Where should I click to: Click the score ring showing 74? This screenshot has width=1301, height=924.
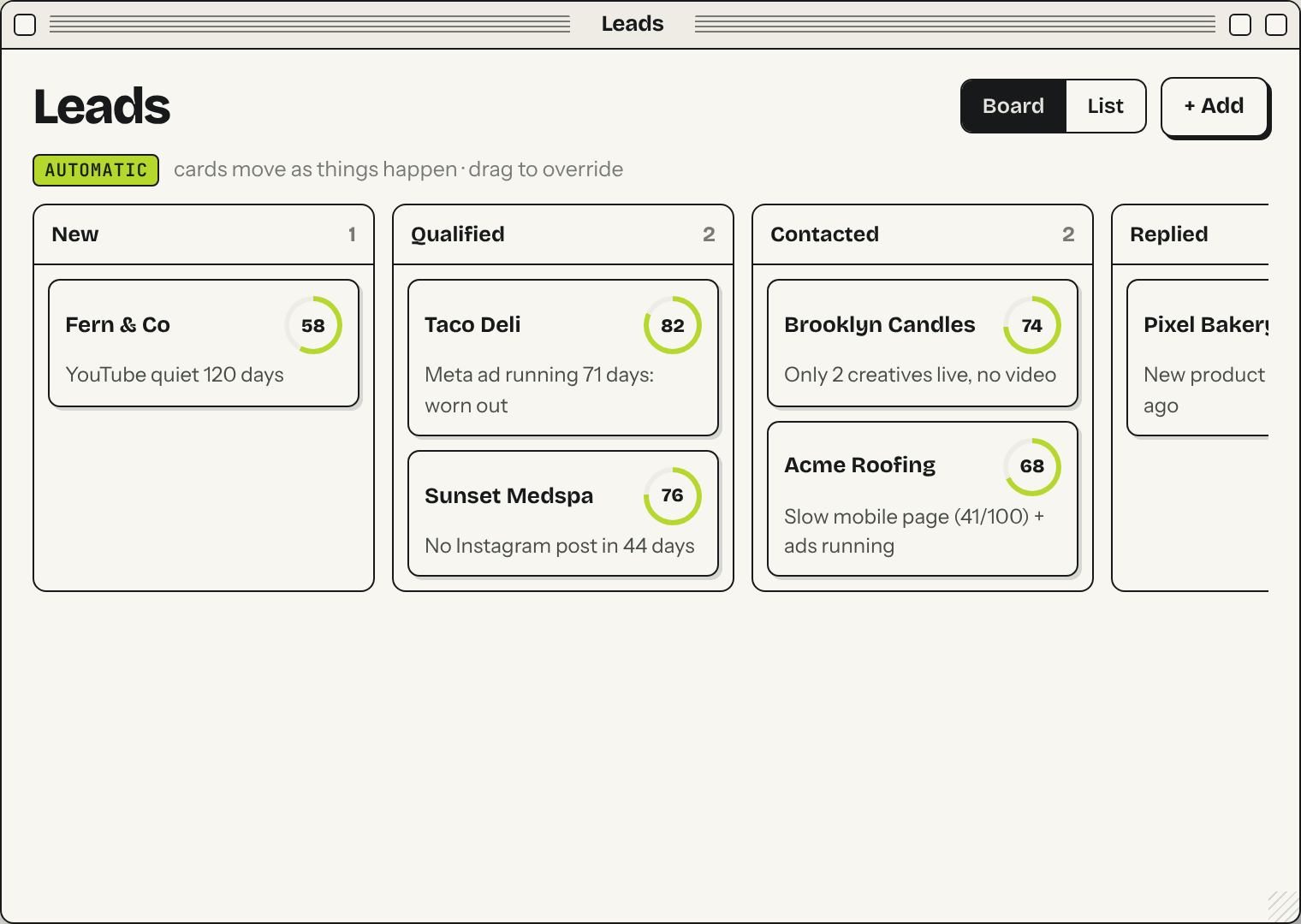1032,325
